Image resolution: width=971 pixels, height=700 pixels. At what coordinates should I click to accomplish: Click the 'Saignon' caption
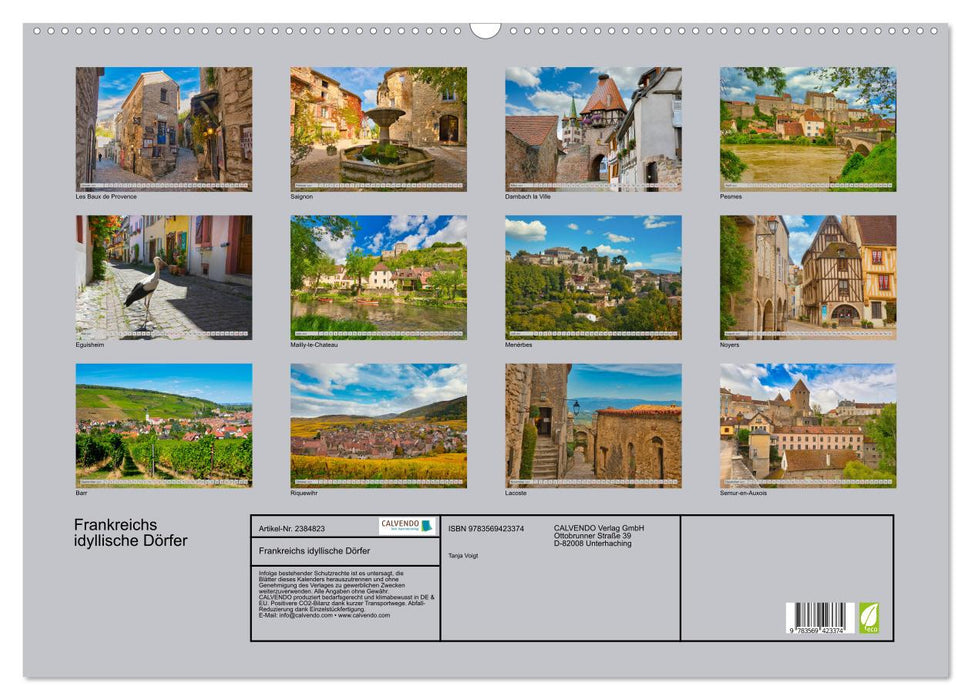pyautogui.click(x=302, y=196)
